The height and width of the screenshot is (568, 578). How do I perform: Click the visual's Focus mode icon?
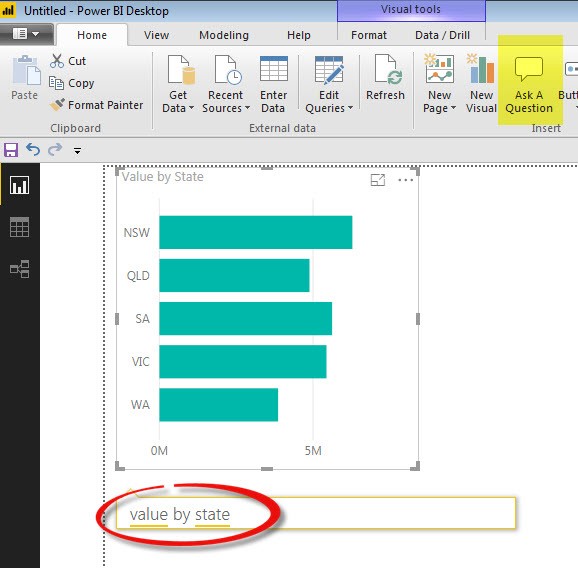(x=377, y=180)
